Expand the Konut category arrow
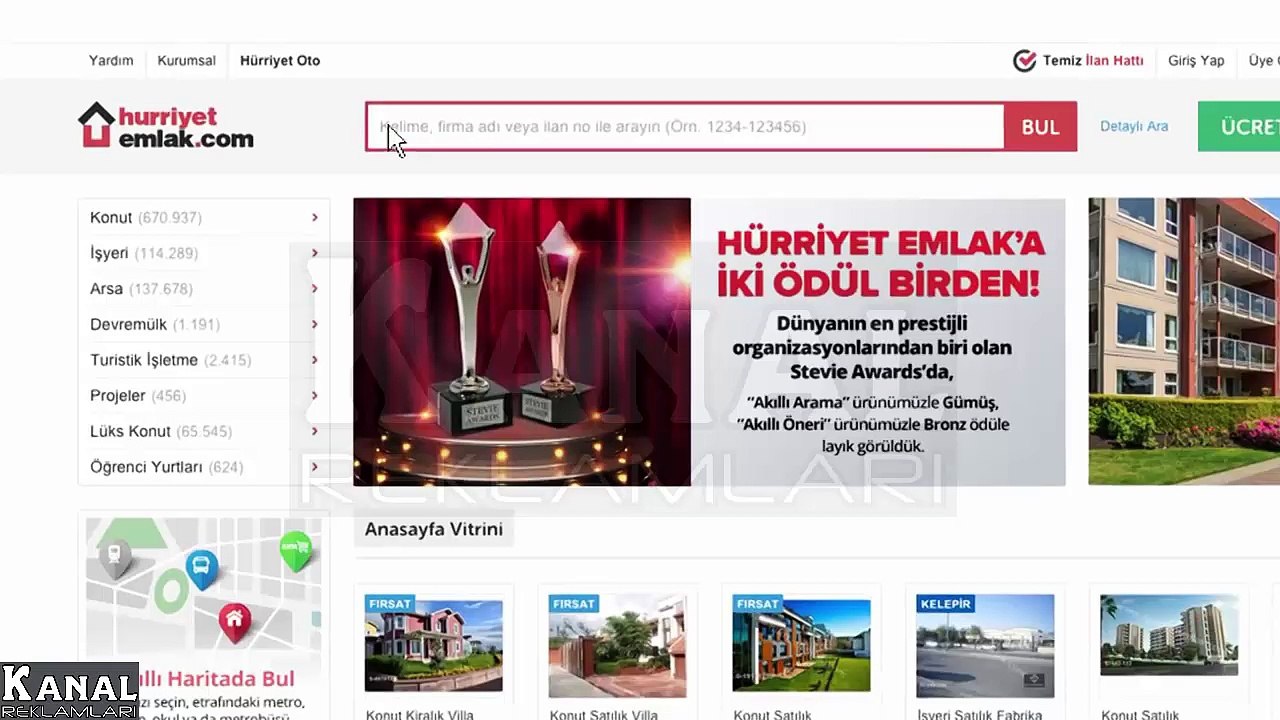The height and width of the screenshot is (720, 1280). [x=314, y=217]
